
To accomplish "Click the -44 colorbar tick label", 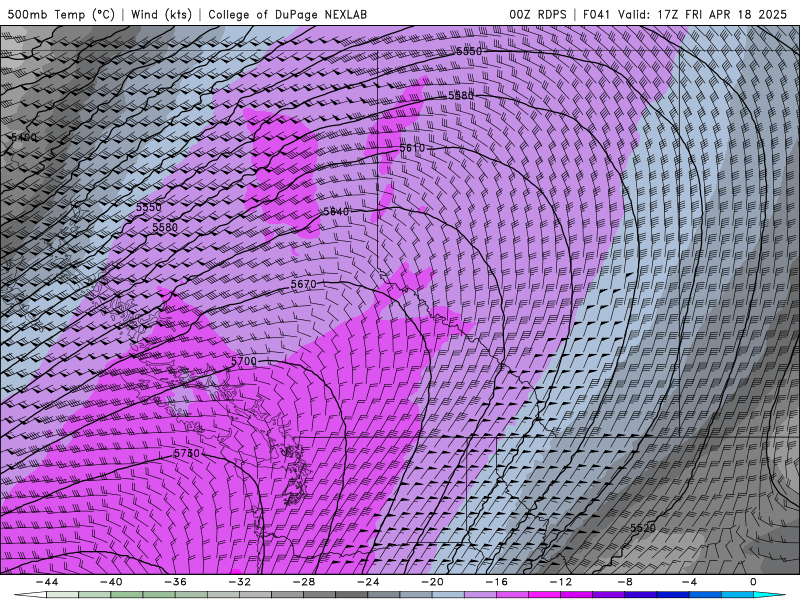I will (47, 582).
